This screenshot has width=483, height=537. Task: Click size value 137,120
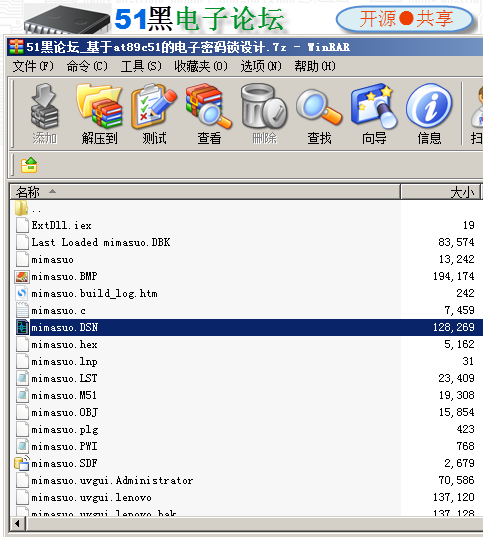454,497
